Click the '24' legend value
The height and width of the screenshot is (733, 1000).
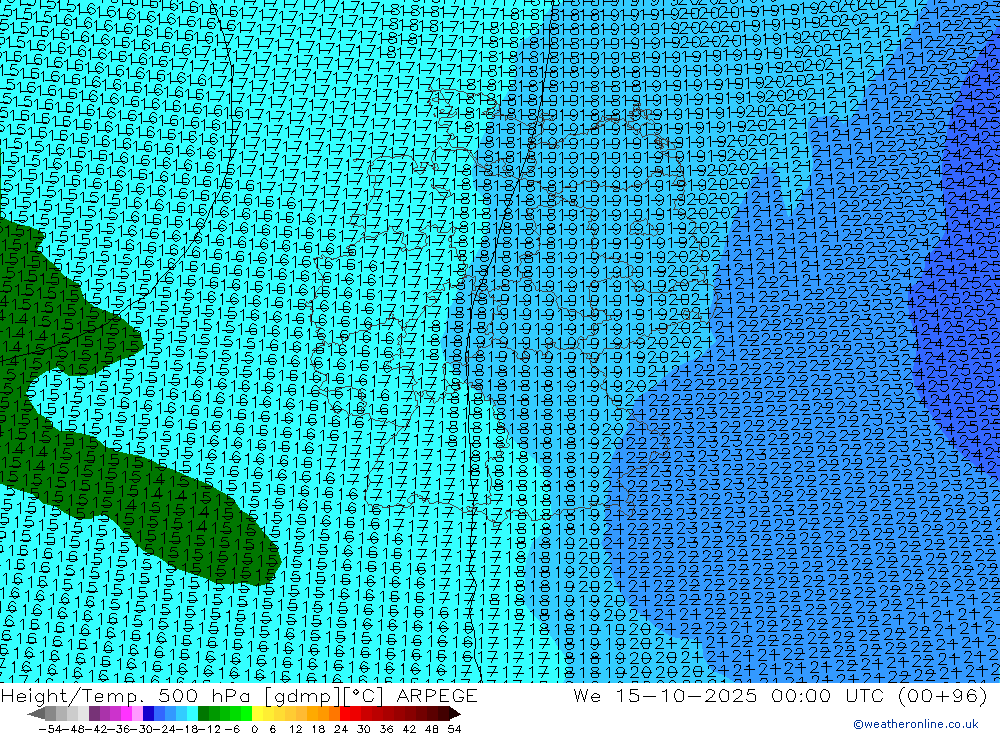click(x=341, y=729)
